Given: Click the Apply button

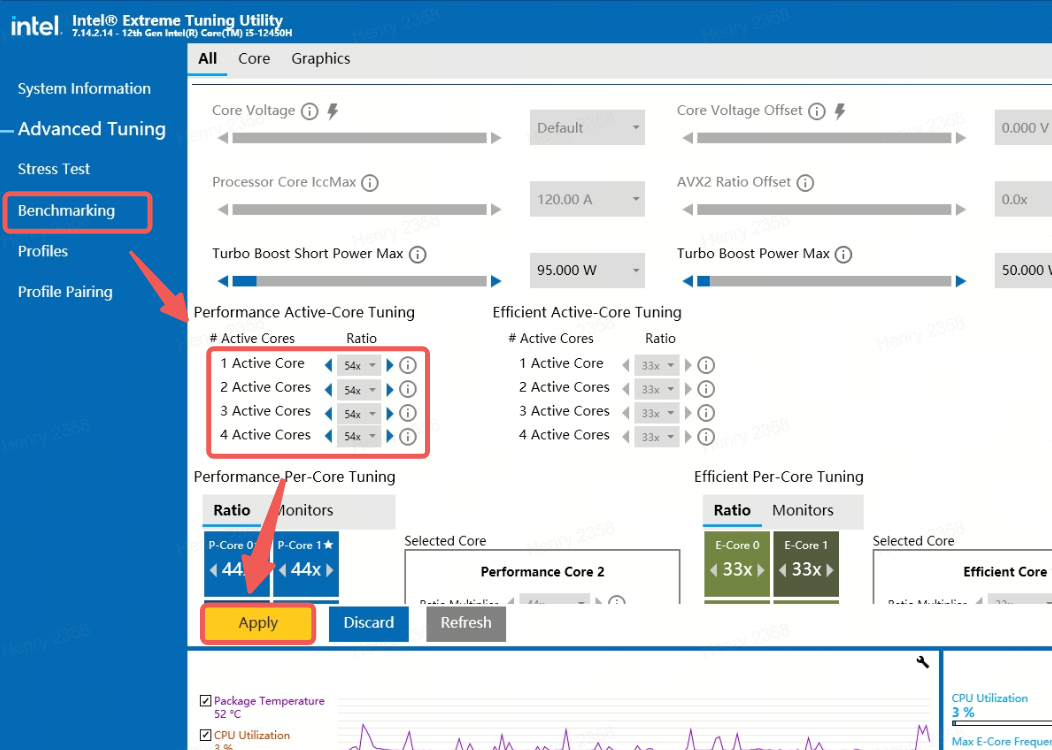Looking at the screenshot, I should pyautogui.click(x=258, y=623).
